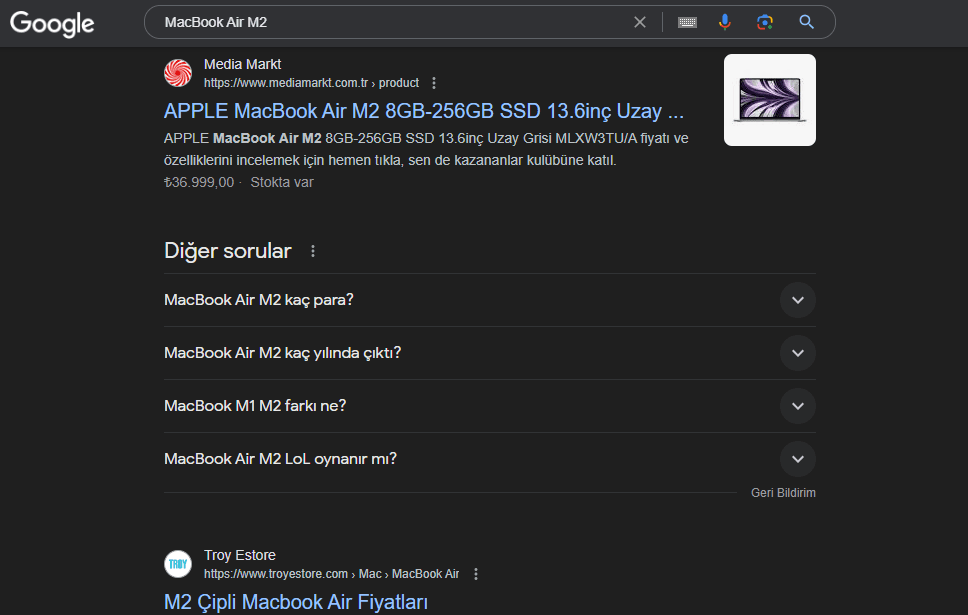Open Troy Estore result options menu
The image size is (968, 615).
pos(476,574)
